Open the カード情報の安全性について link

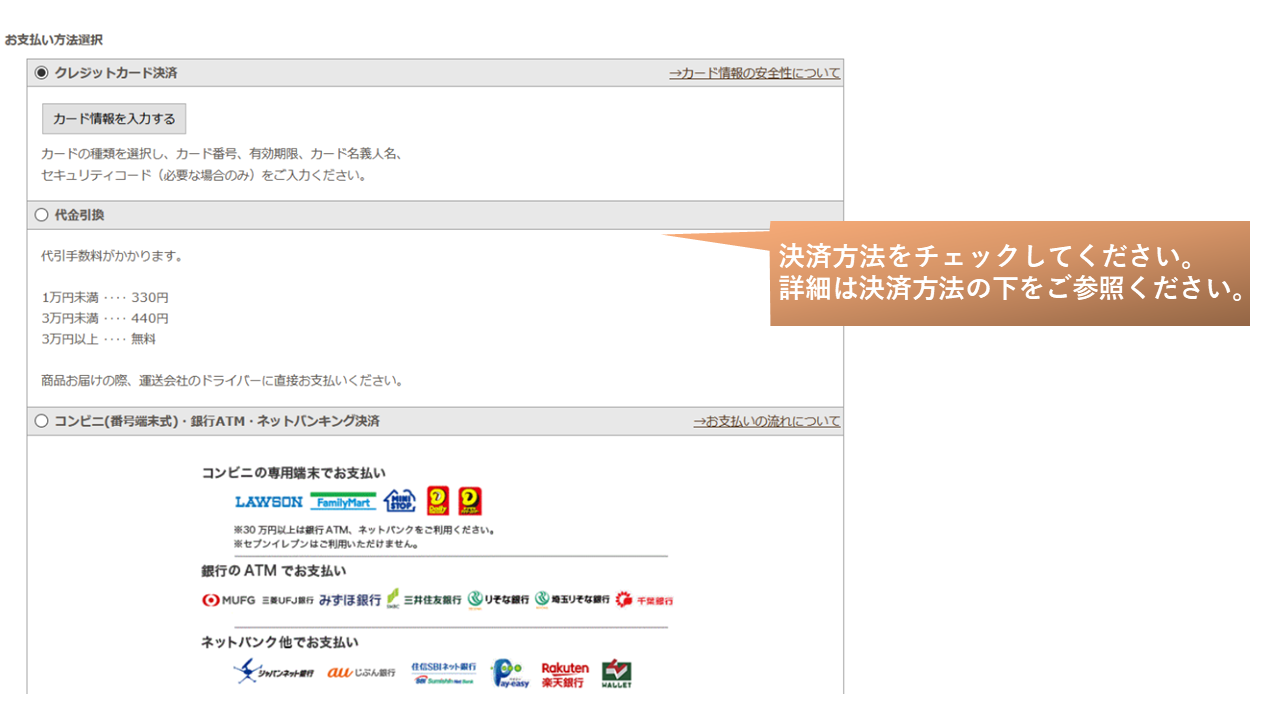[x=755, y=73]
